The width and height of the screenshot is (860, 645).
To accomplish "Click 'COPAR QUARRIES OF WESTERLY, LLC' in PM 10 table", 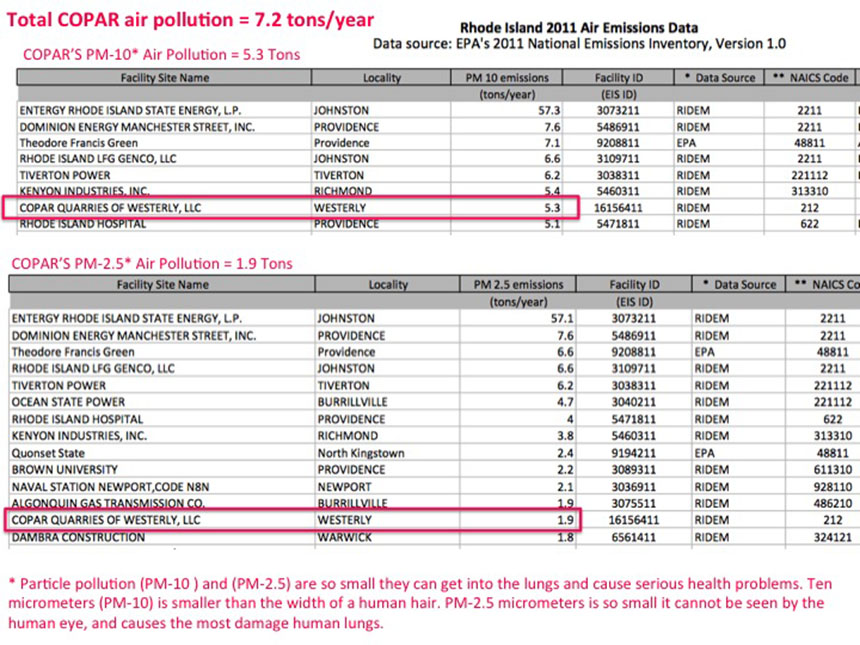I will [110, 208].
